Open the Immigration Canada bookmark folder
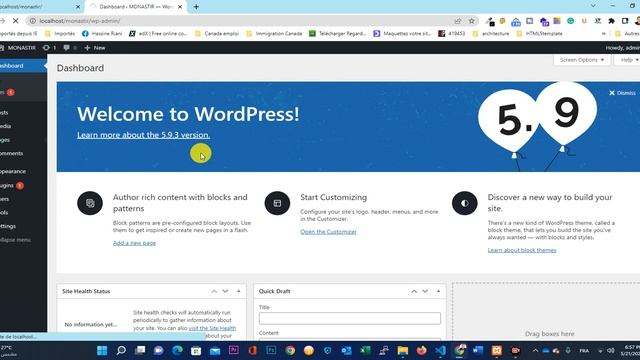This screenshot has width=640, height=360. (274, 33)
